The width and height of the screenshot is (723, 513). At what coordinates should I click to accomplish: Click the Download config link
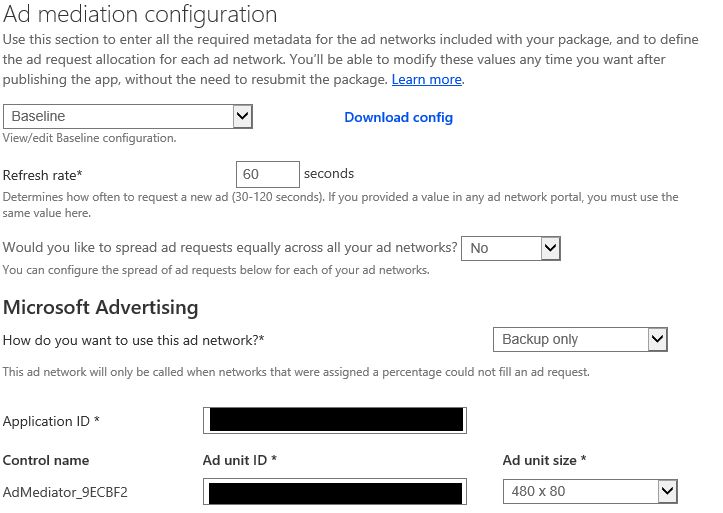[398, 117]
